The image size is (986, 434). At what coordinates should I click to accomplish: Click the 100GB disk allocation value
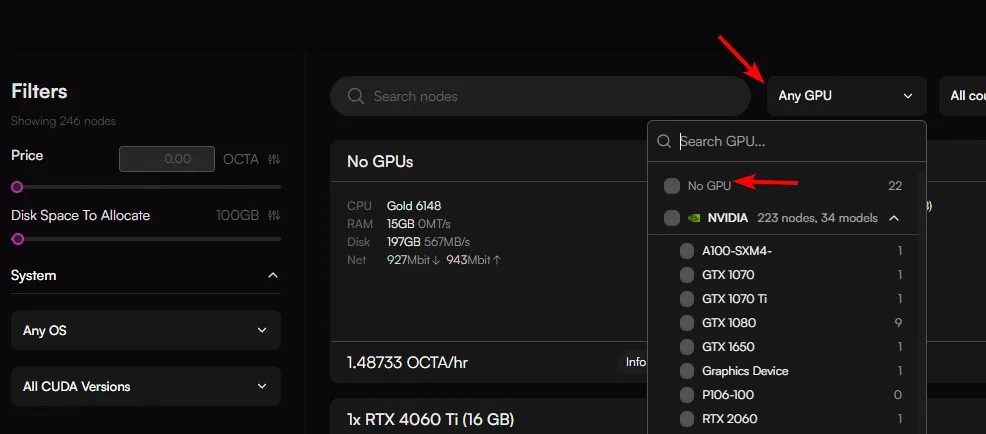[x=238, y=215]
